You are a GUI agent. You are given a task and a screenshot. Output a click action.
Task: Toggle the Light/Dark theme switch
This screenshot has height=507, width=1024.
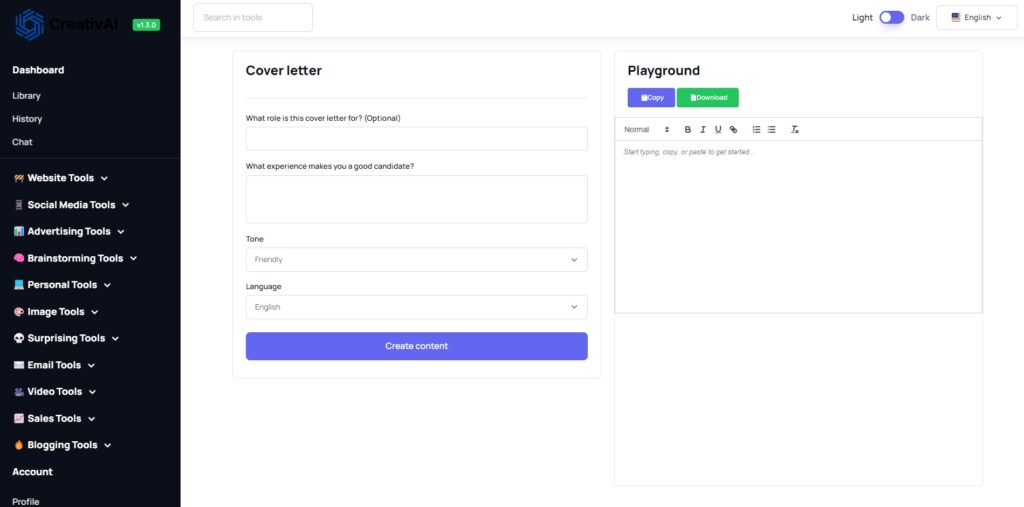pyautogui.click(x=891, y=18)
